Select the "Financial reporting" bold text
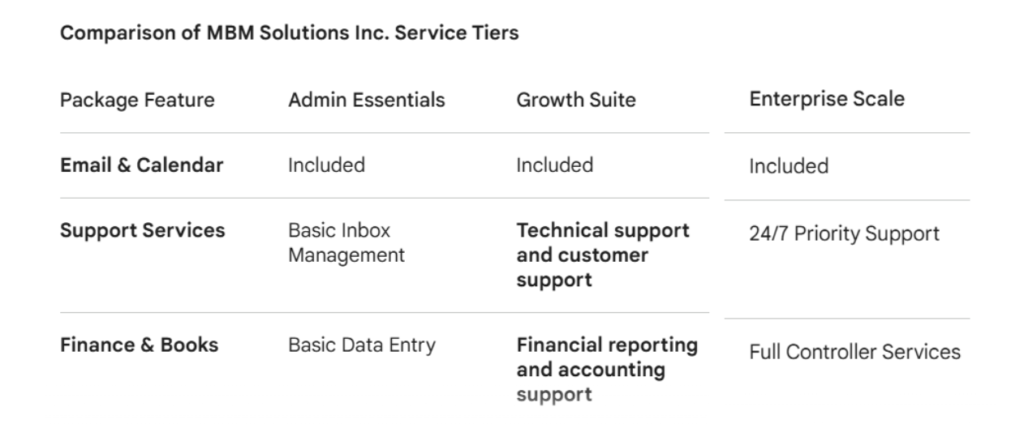The height and width of the screenshot is (424, 1024). click(607, 345)
